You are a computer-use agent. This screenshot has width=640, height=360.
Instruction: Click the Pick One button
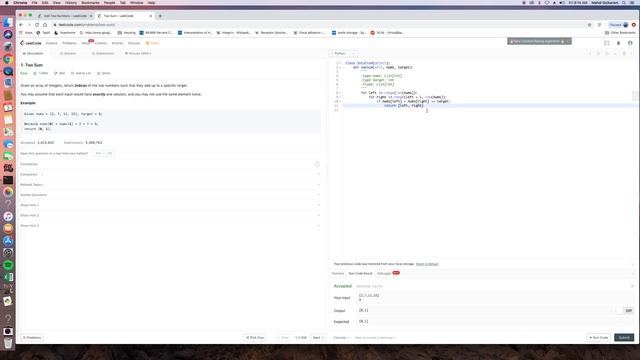255,338
